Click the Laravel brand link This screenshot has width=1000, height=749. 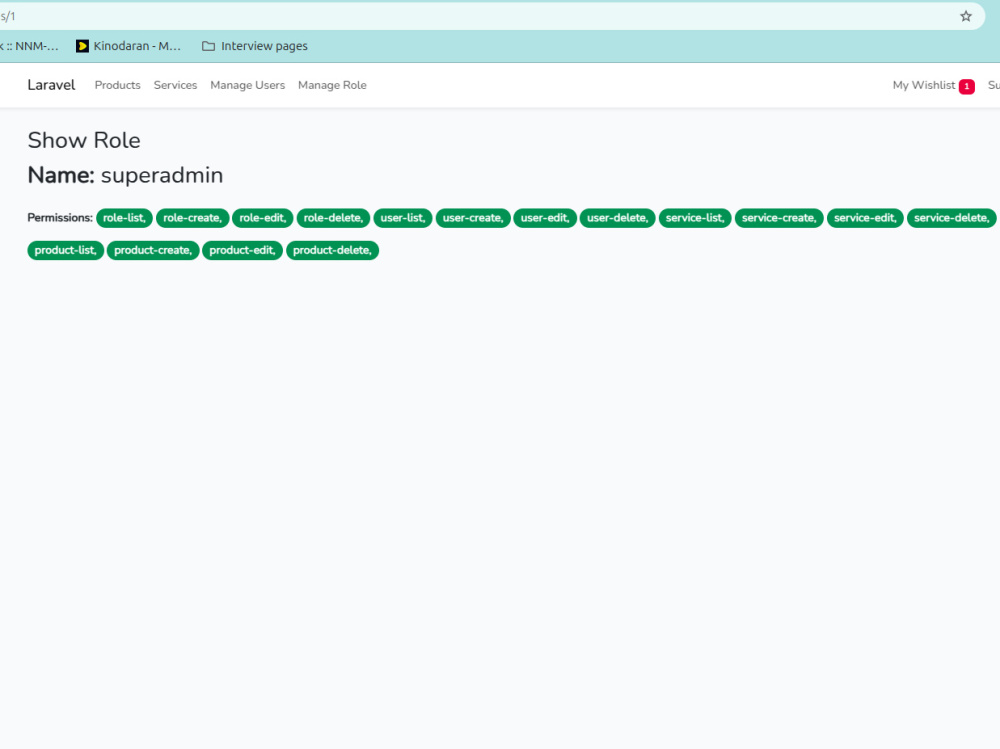point(51,85)
